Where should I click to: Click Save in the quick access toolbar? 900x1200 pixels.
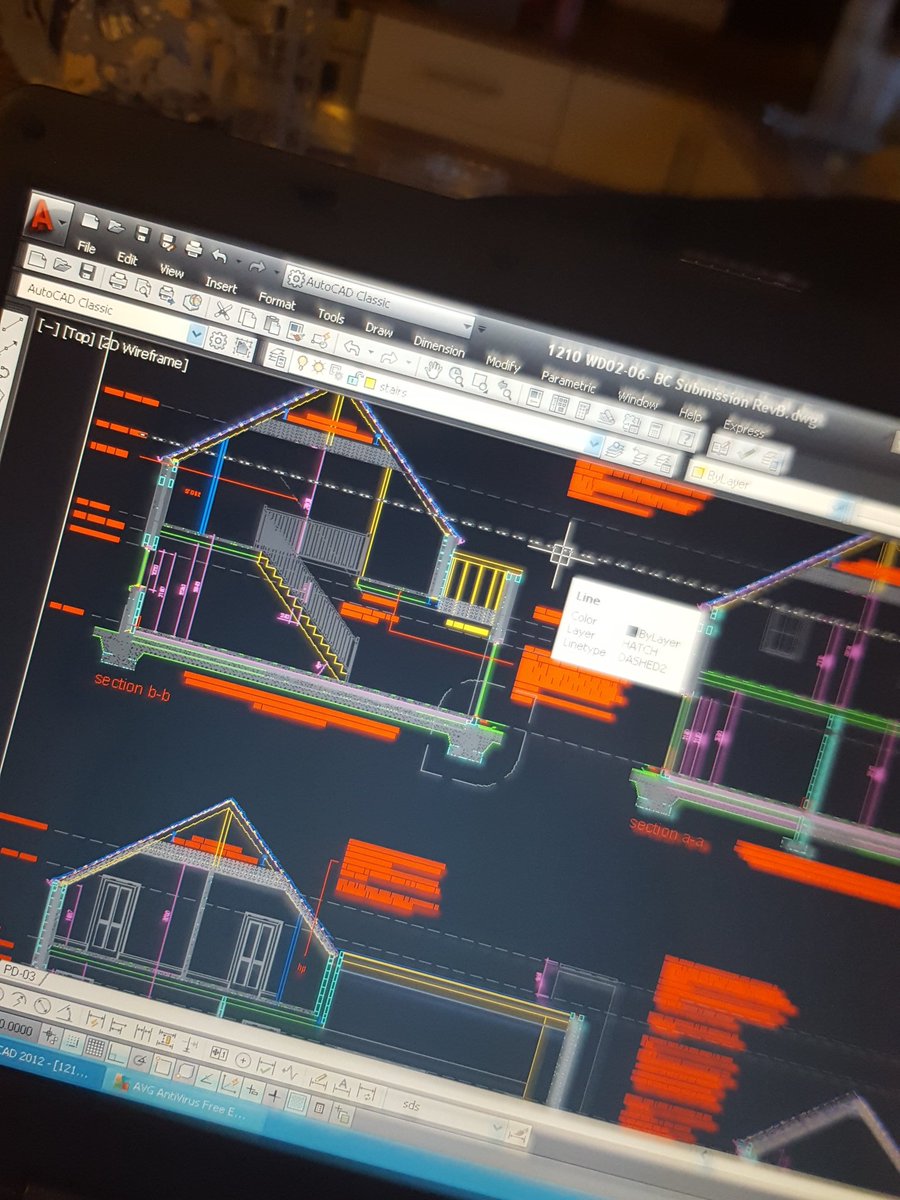coord(143,233)
